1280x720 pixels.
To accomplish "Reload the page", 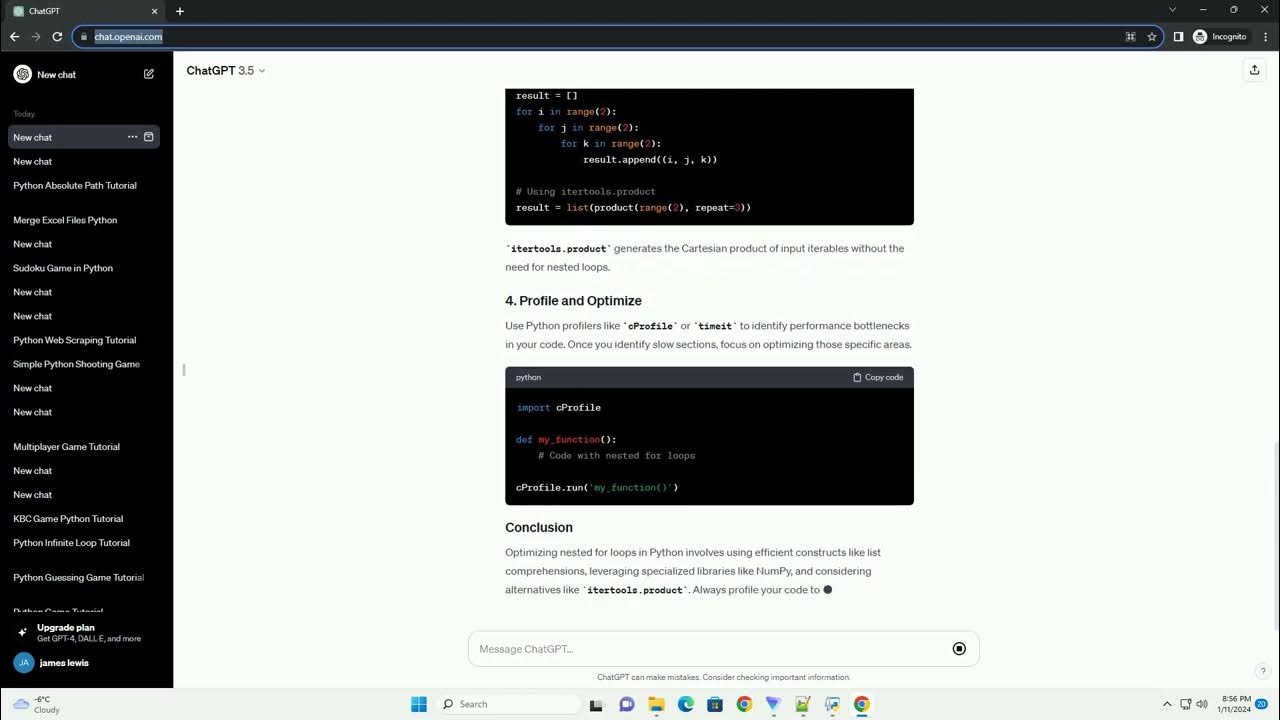I will click(57, 37).
